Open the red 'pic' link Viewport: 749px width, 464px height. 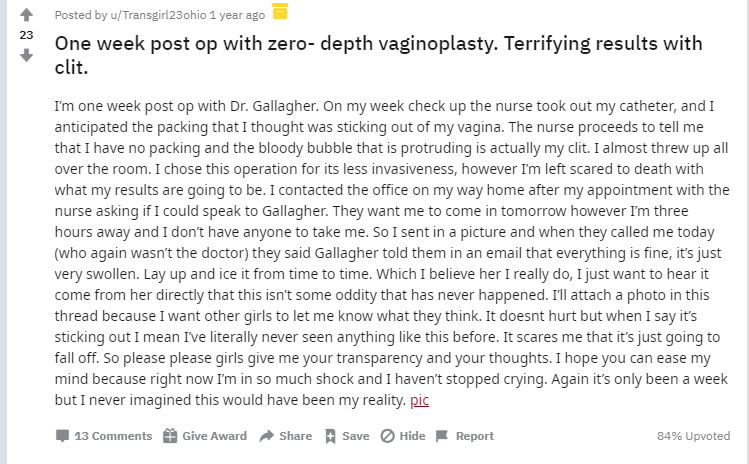point(420,400)
